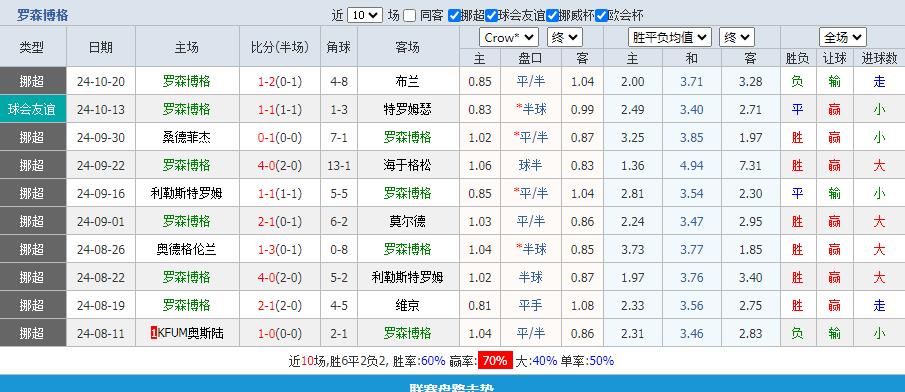This screenshot has width=905, height=392.
Task: Click the 球会友谊 match type cell
Action: (33, 109)
